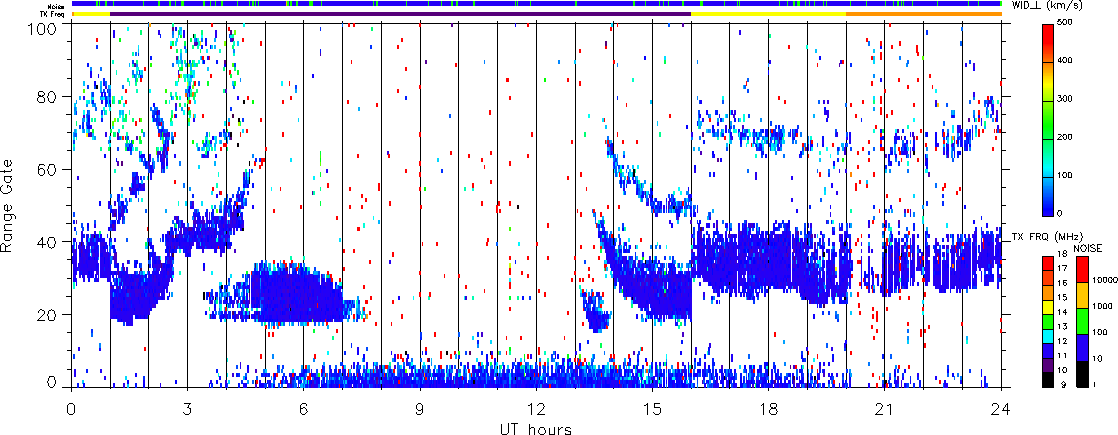The image size is (1118, 435).
Task: Click the 'WID_L (km/s)' color bar title
Action: coord(1050,6)
